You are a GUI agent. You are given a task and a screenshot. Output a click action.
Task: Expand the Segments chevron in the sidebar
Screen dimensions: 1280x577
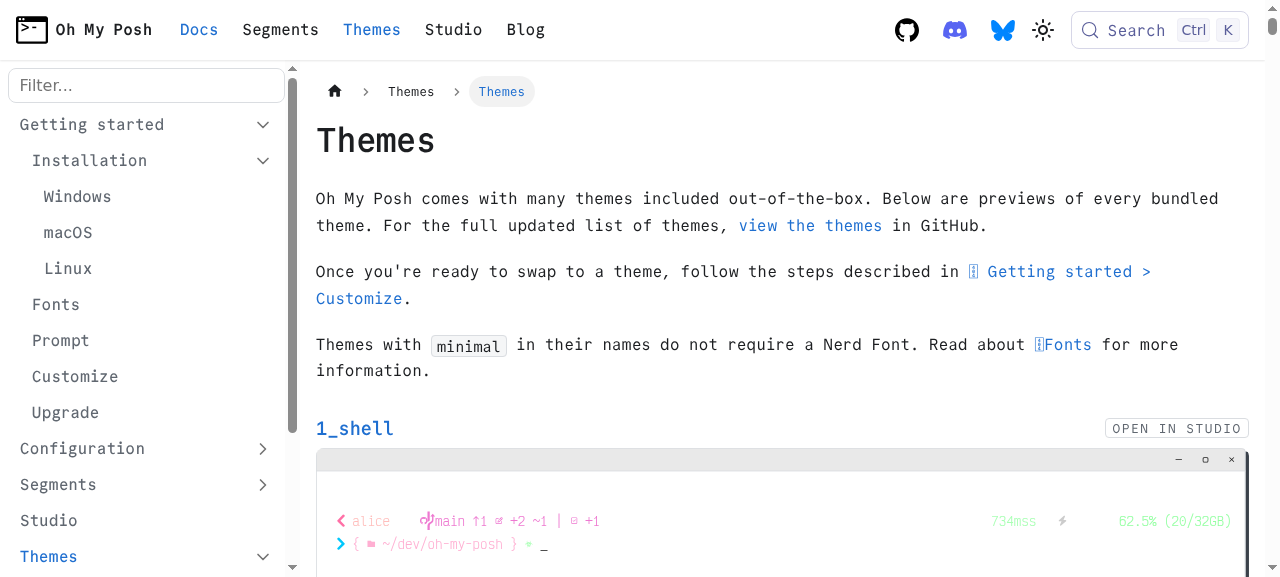(x=263, y=485)
